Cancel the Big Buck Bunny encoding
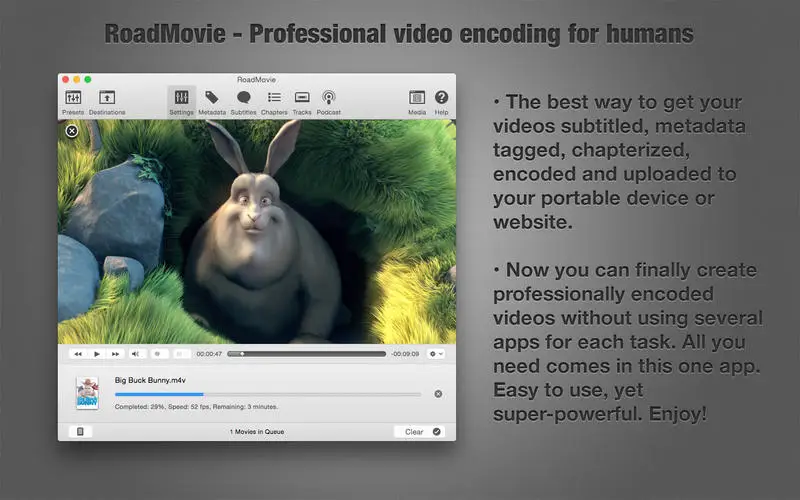The image size is (800, 500). click(438, 394)
